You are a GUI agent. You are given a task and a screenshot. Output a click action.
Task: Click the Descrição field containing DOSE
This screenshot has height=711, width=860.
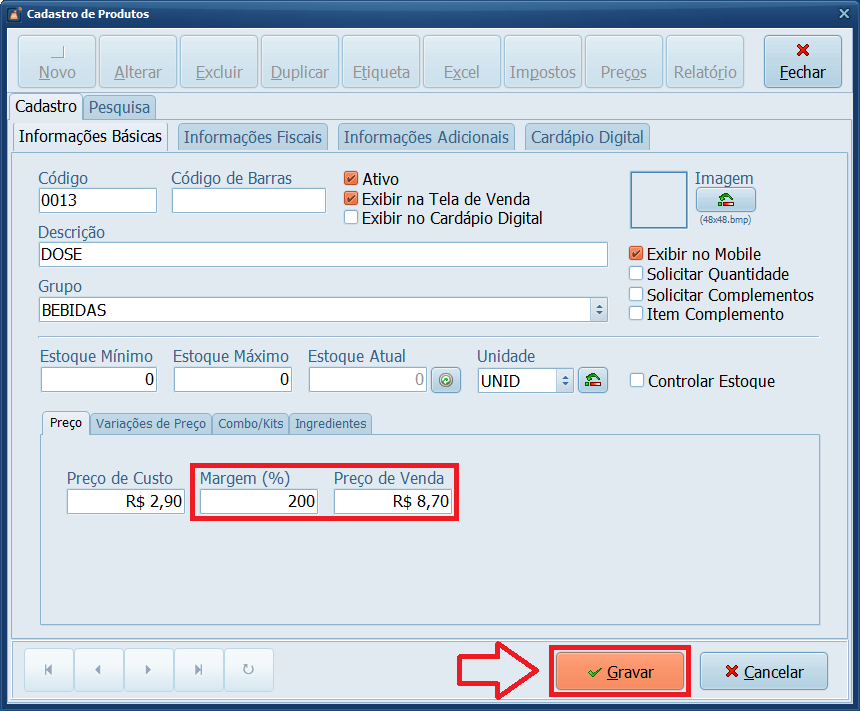pyautogui.click(x=322, y=255)
